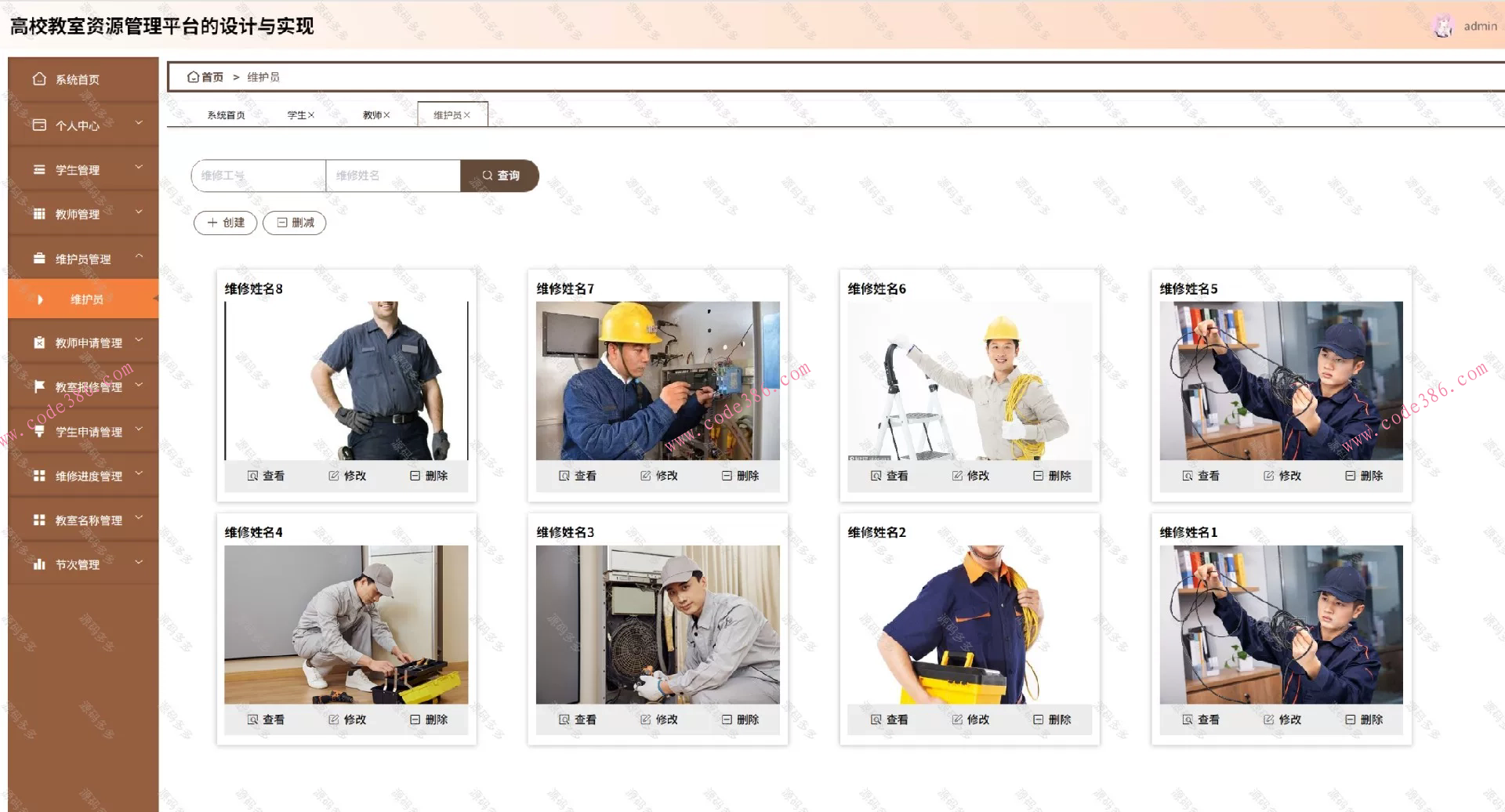Viewport: 1505px width, 812px height.
Task: Delete the 维修姓名8 card
Action: 429,476
